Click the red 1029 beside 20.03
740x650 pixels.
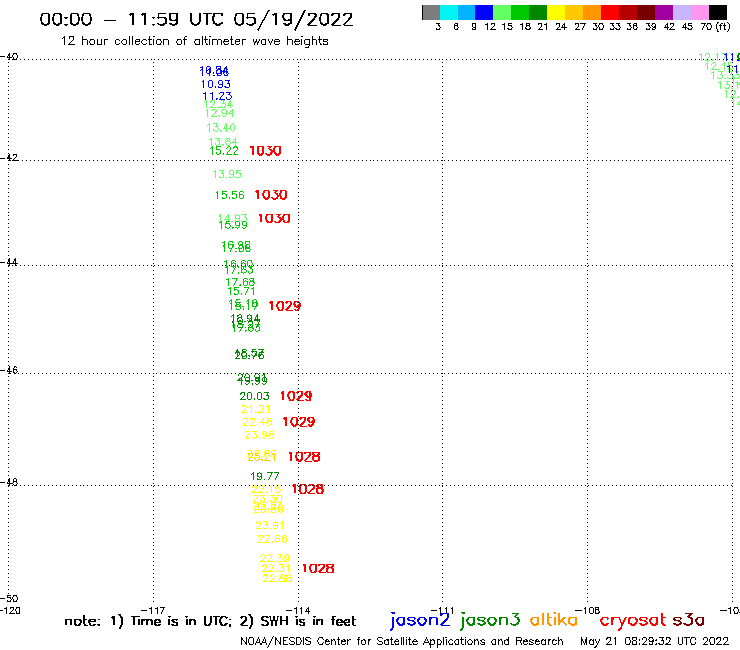[296, 396]
